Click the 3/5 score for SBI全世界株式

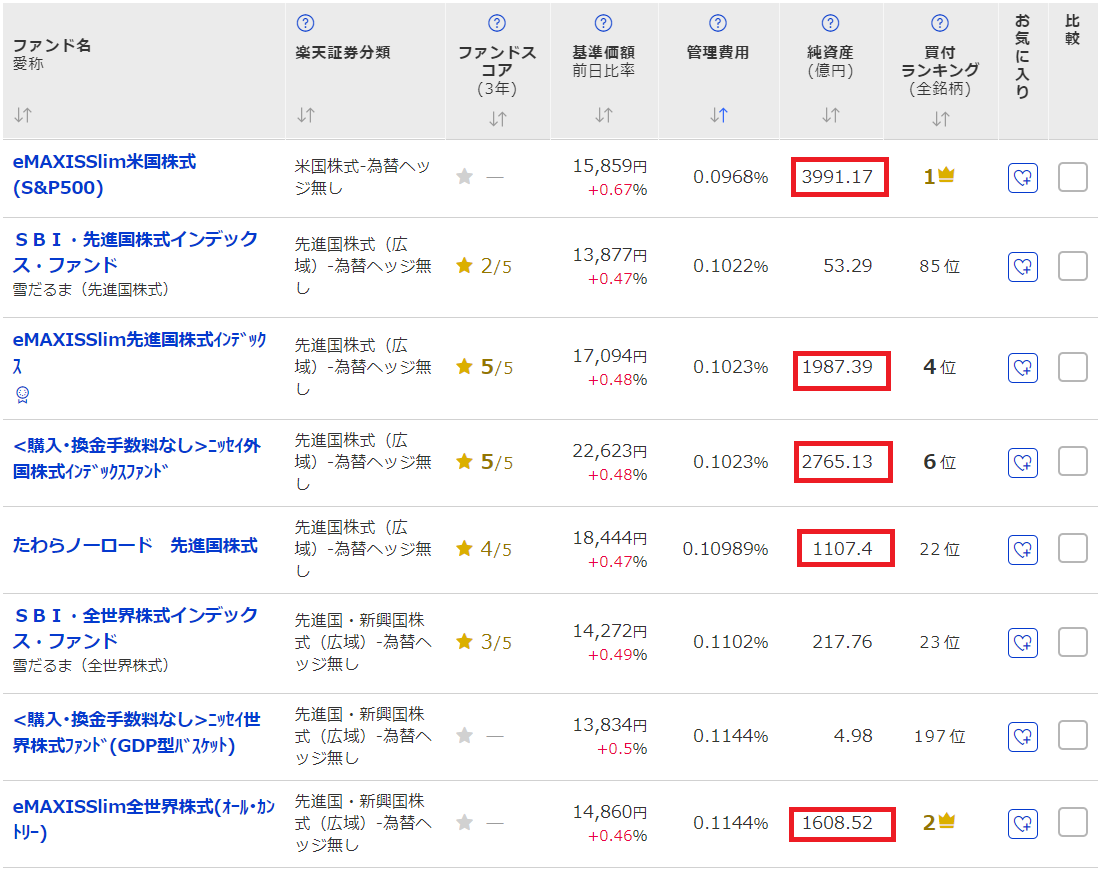point(496,641)
